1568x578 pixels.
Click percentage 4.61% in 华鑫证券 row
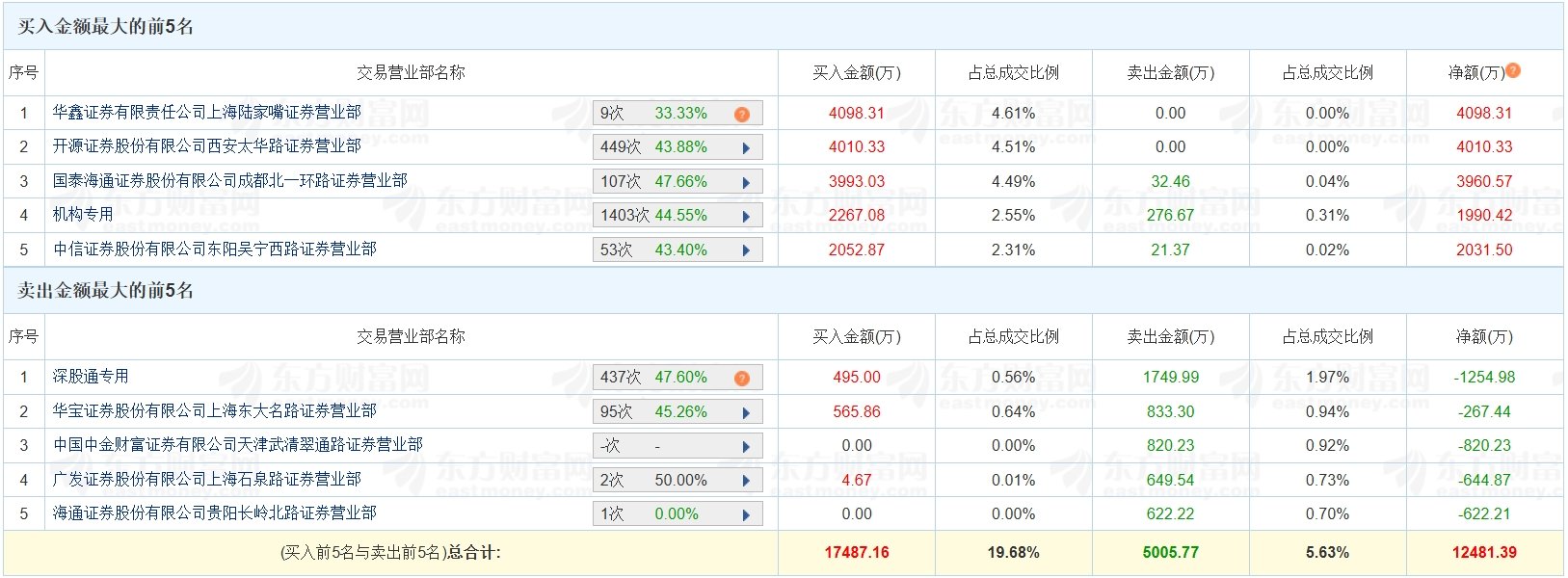1014,113
